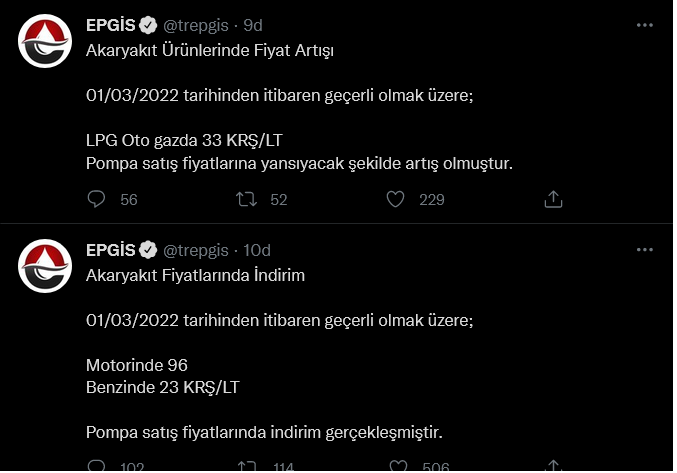Share the first EPGİS tweet
The image size is (677, 473).
point(553,200)
